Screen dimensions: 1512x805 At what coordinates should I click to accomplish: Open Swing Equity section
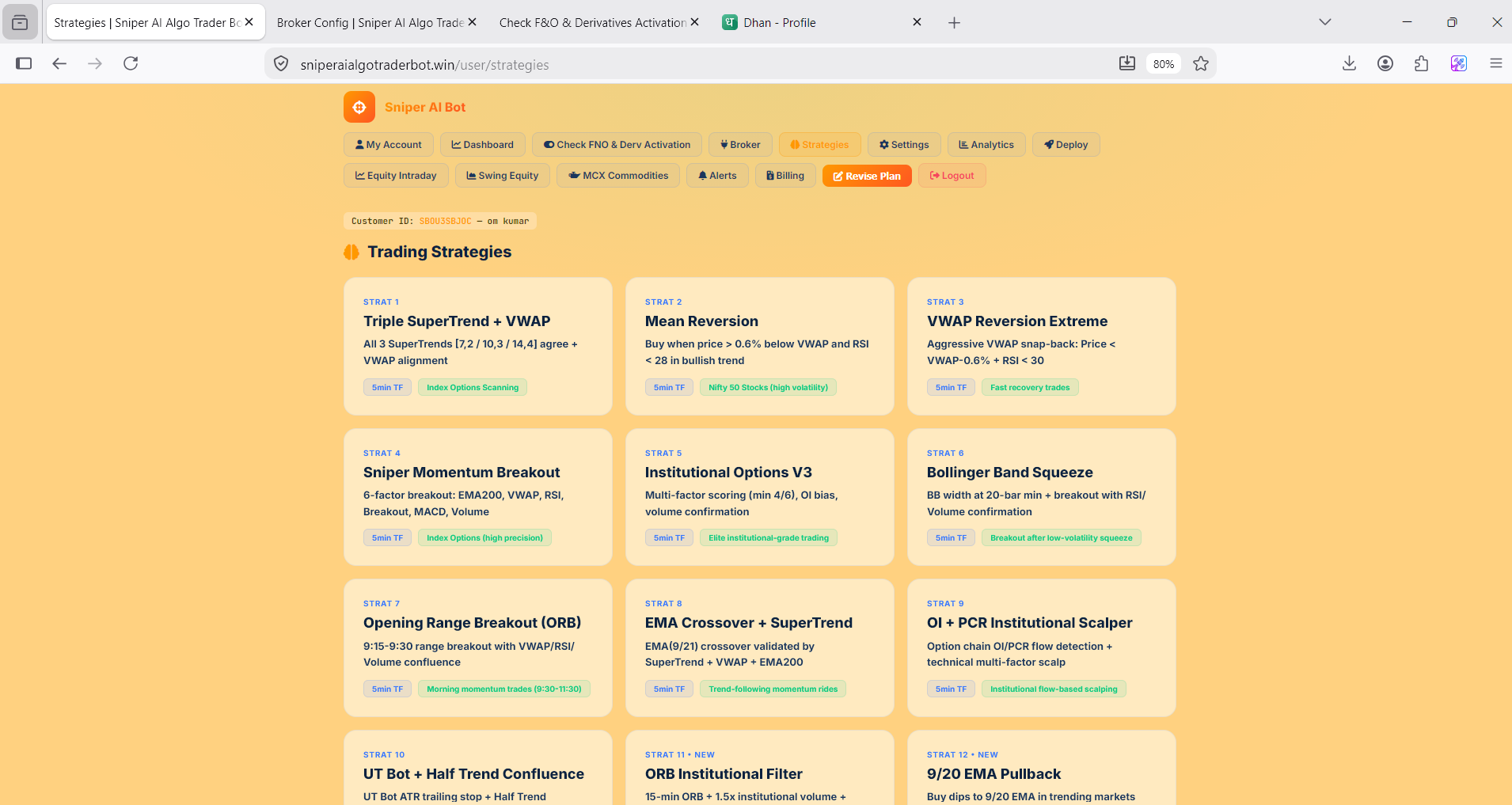point(503,176)
